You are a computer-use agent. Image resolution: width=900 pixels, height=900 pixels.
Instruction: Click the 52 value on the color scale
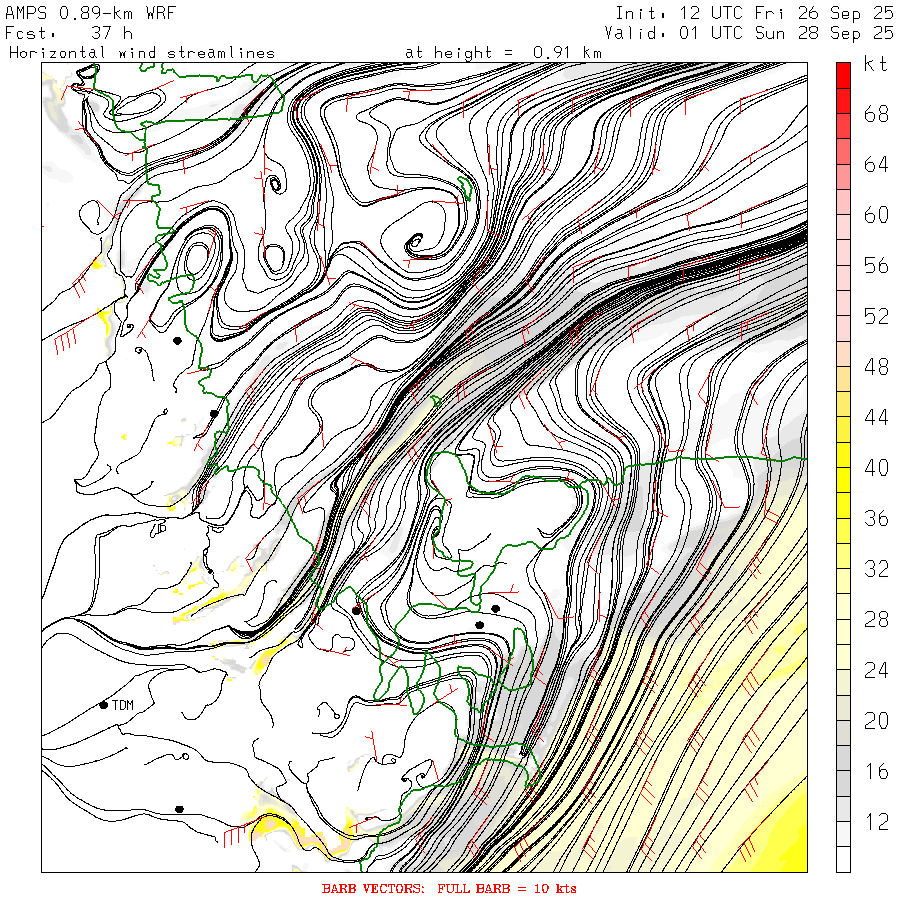point(876,316)
